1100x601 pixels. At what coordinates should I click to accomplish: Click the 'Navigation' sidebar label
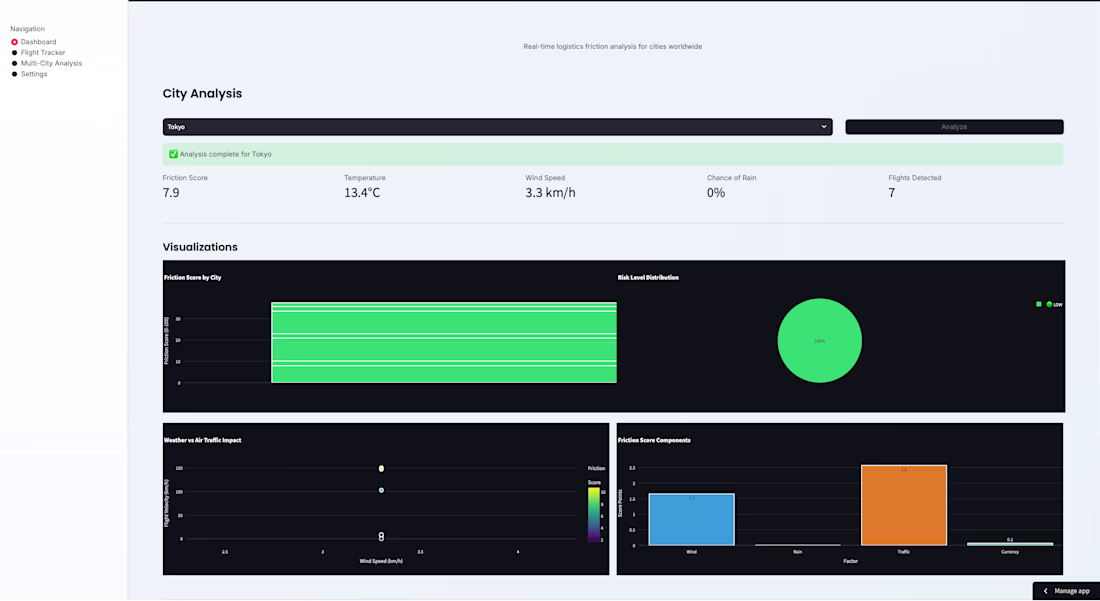point(27,29)
